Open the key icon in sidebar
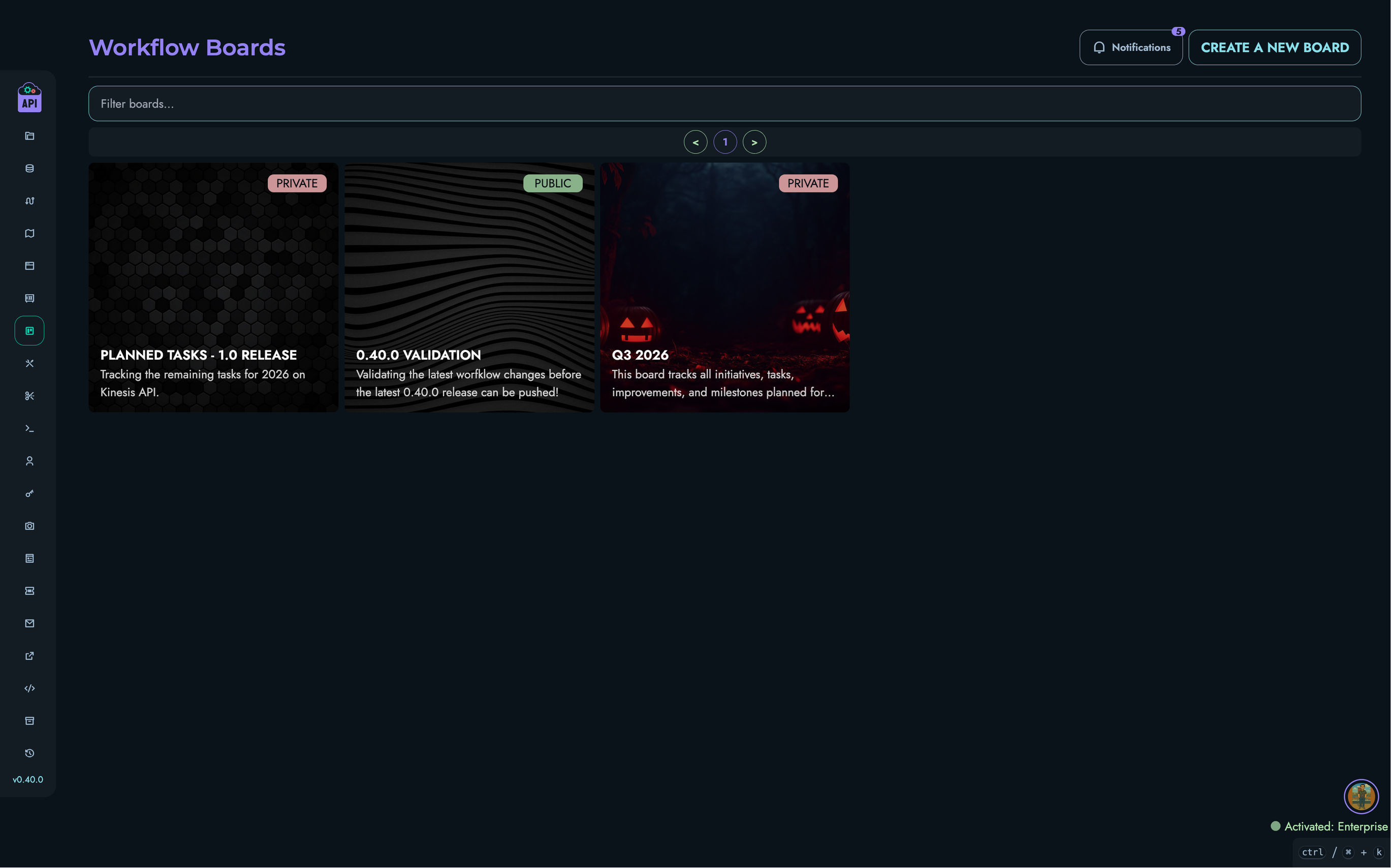Screen dimensions: 1391x868 pos(29,494)
